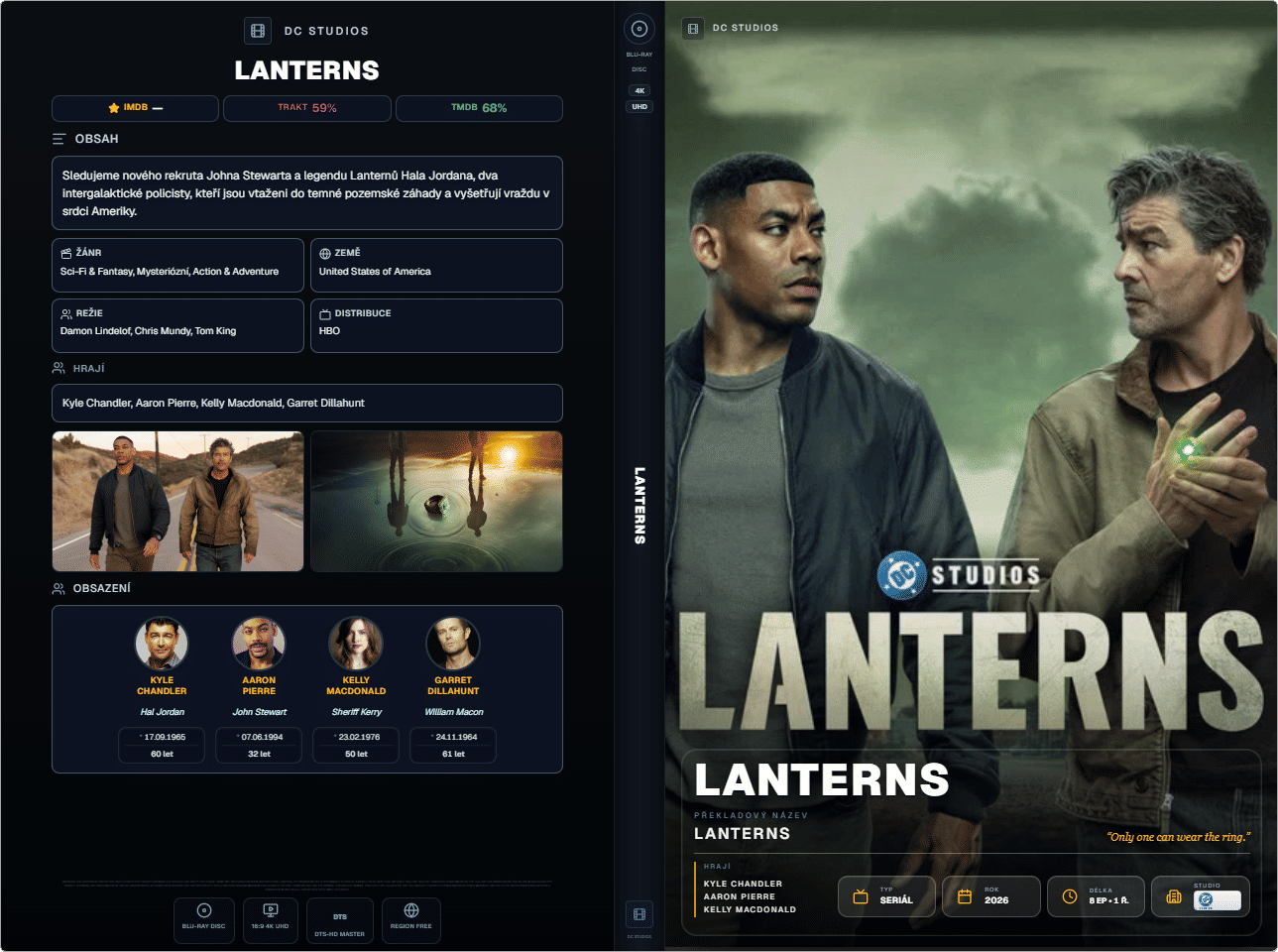Click the TRAKT 59% rating badge
Image resolution: width=1278 pixels, height=952 pixels.
point(307,108)
